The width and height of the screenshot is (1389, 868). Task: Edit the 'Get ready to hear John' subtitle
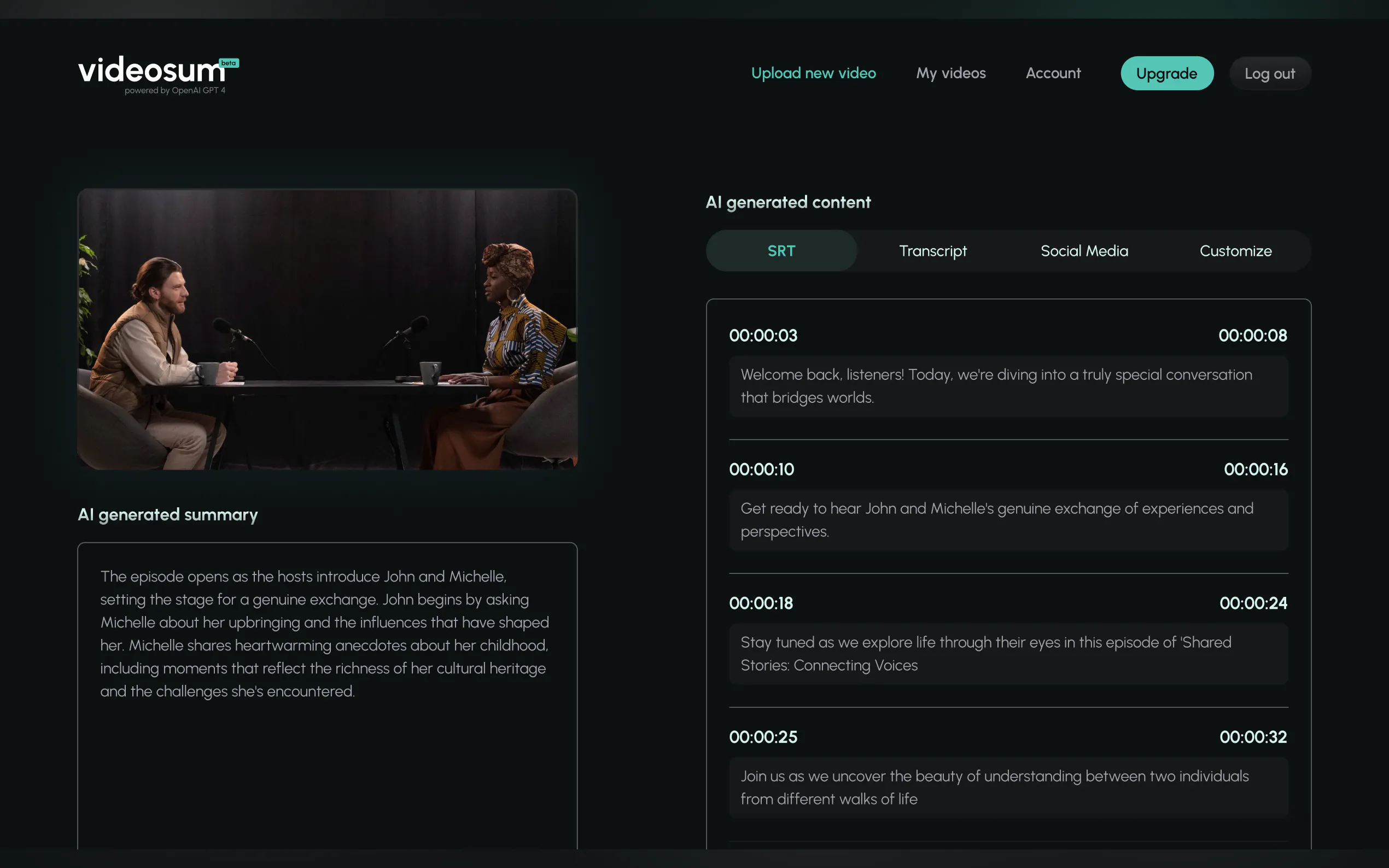coord(1008,519)
